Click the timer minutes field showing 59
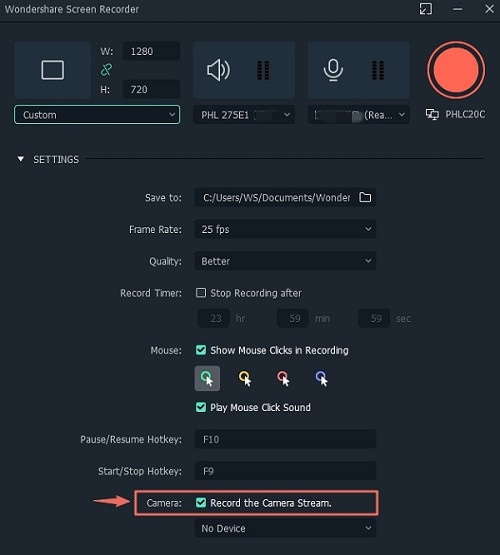Viewport: 500px width, 555px height. 293,318
